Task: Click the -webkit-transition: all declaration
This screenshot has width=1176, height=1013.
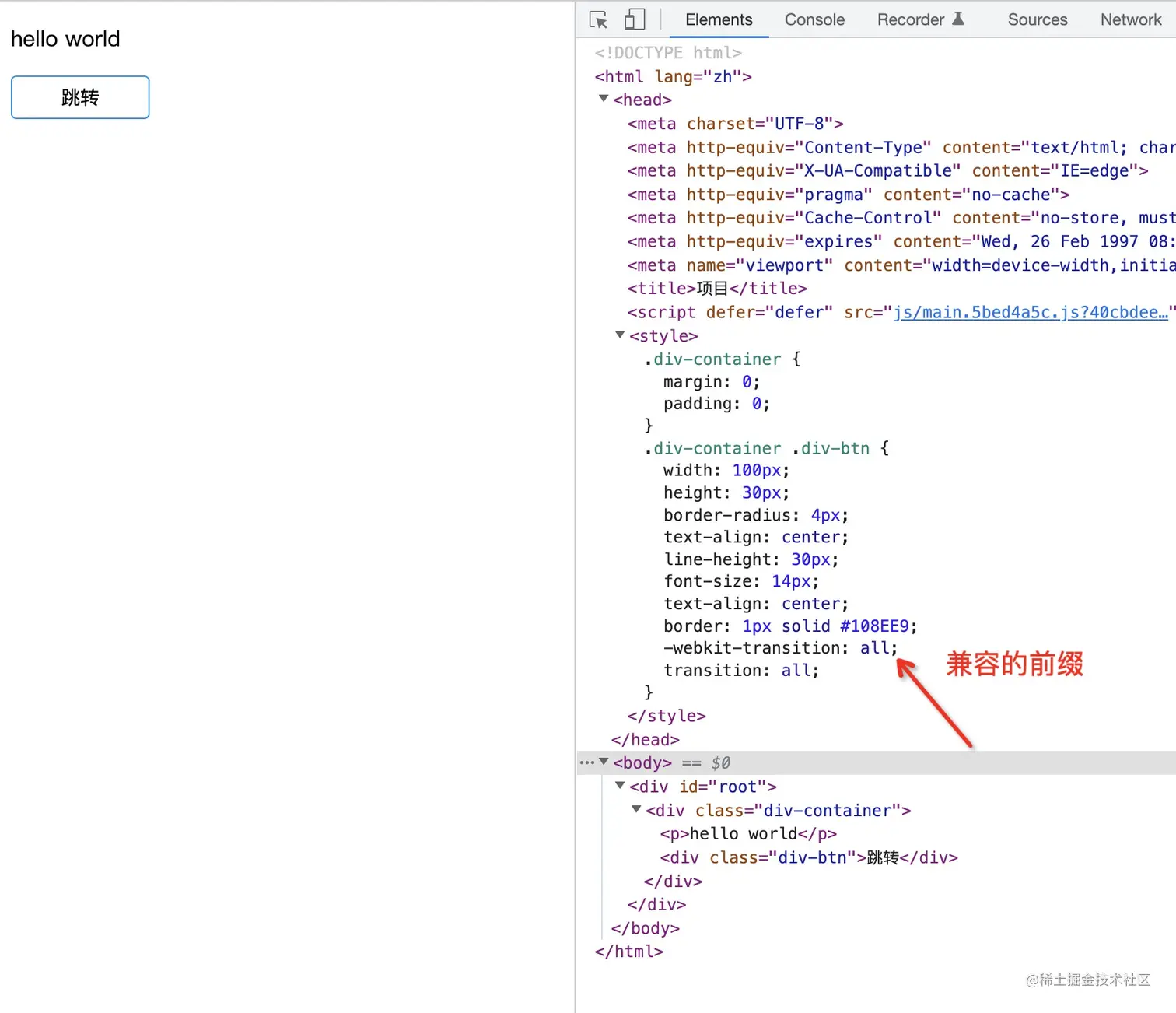Action: click(x=781, y=647)
